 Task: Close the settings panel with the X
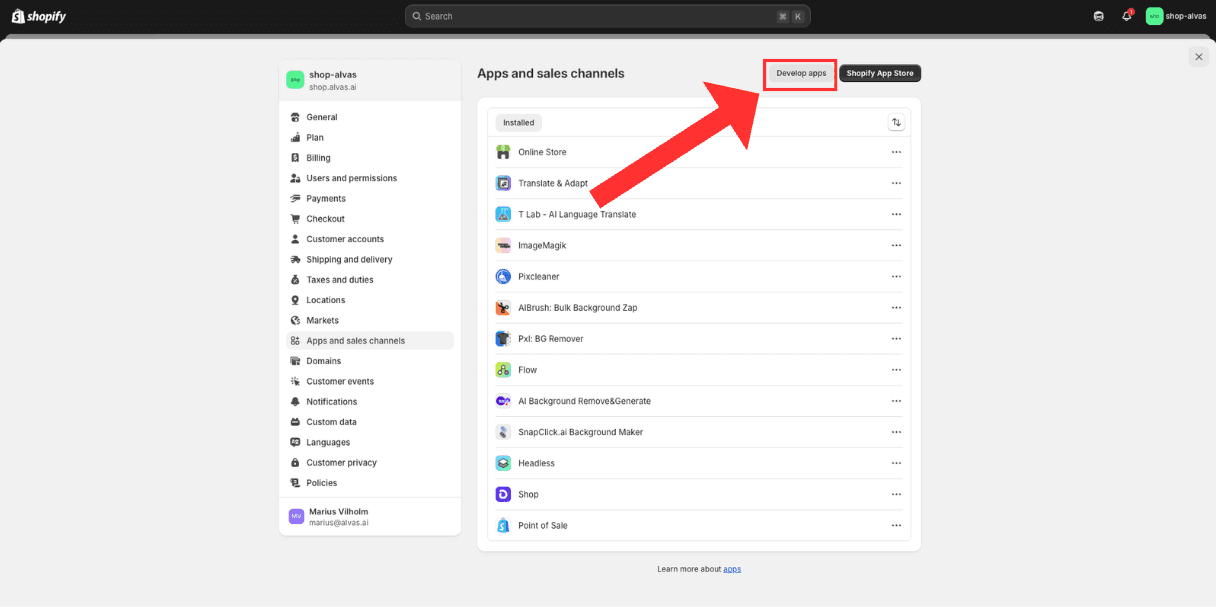pyautogui.click(x=1198, y=57)
